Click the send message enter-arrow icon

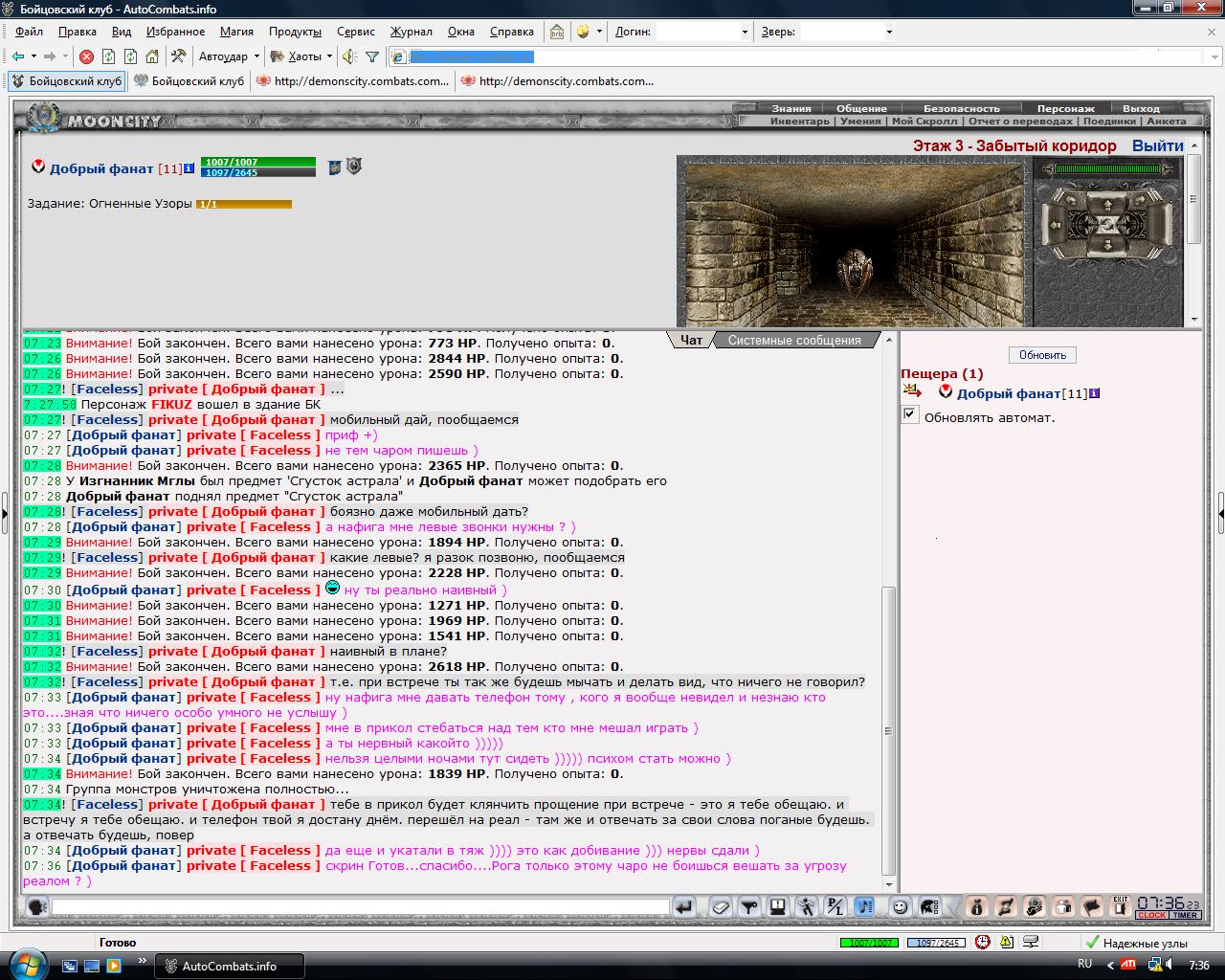684,906
